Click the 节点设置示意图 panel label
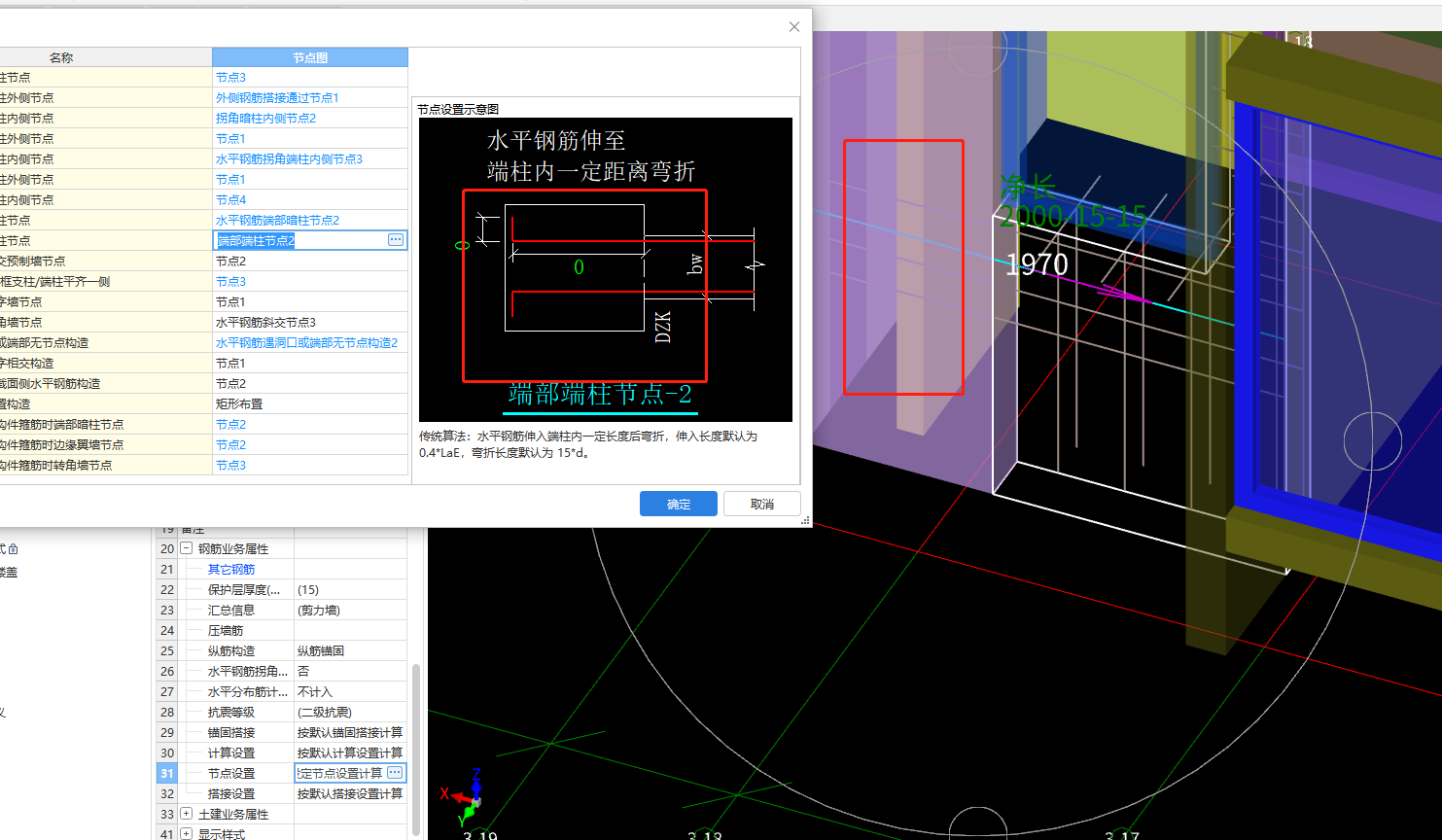Viewport: 1442px width, 840px height. (x=458, y=110)
